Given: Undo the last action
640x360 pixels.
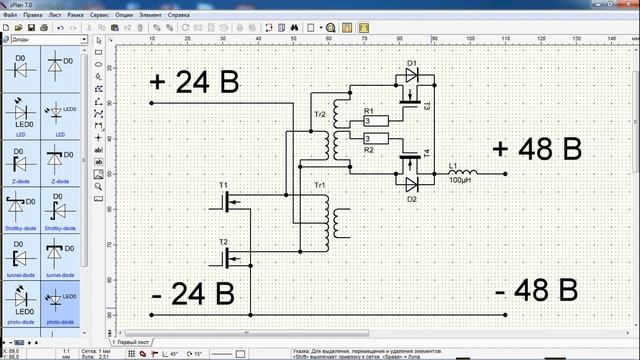Looking at the screenshot, I should coord(60,28).
